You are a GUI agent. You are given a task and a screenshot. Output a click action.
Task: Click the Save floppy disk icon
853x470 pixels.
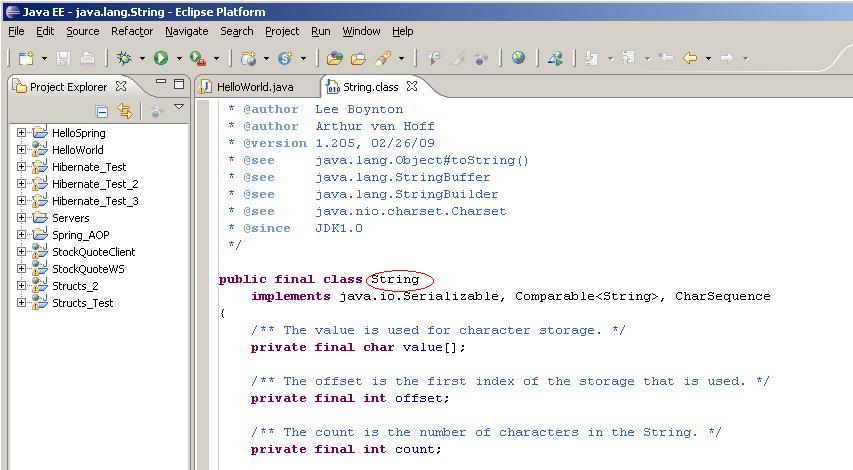(x=64, y=58)
